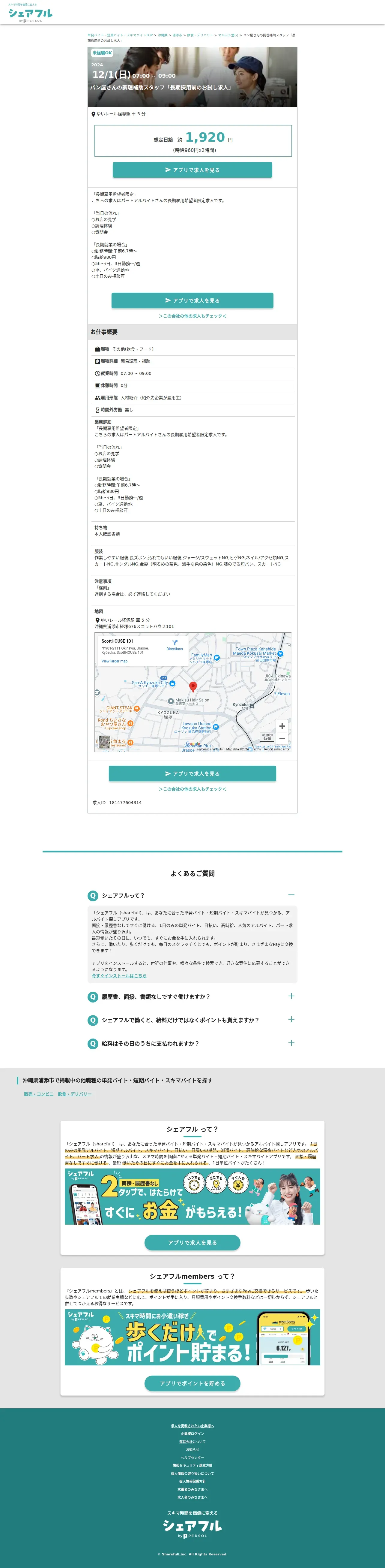
Task: Open the 沖縄県 breadcrumb link
Action: pyautogui.click(x=163, y=35)
